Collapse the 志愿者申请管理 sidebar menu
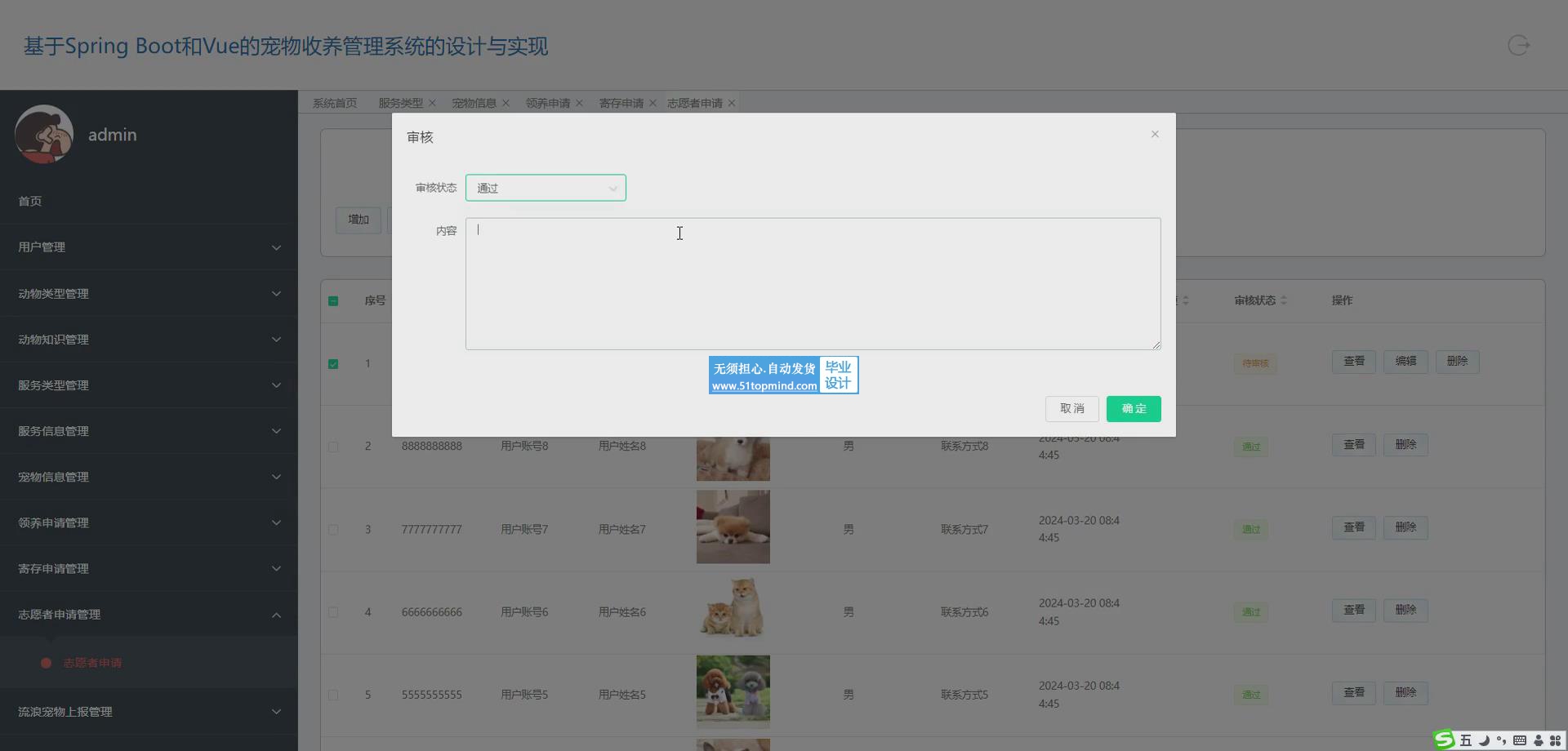 click(149, 615)
